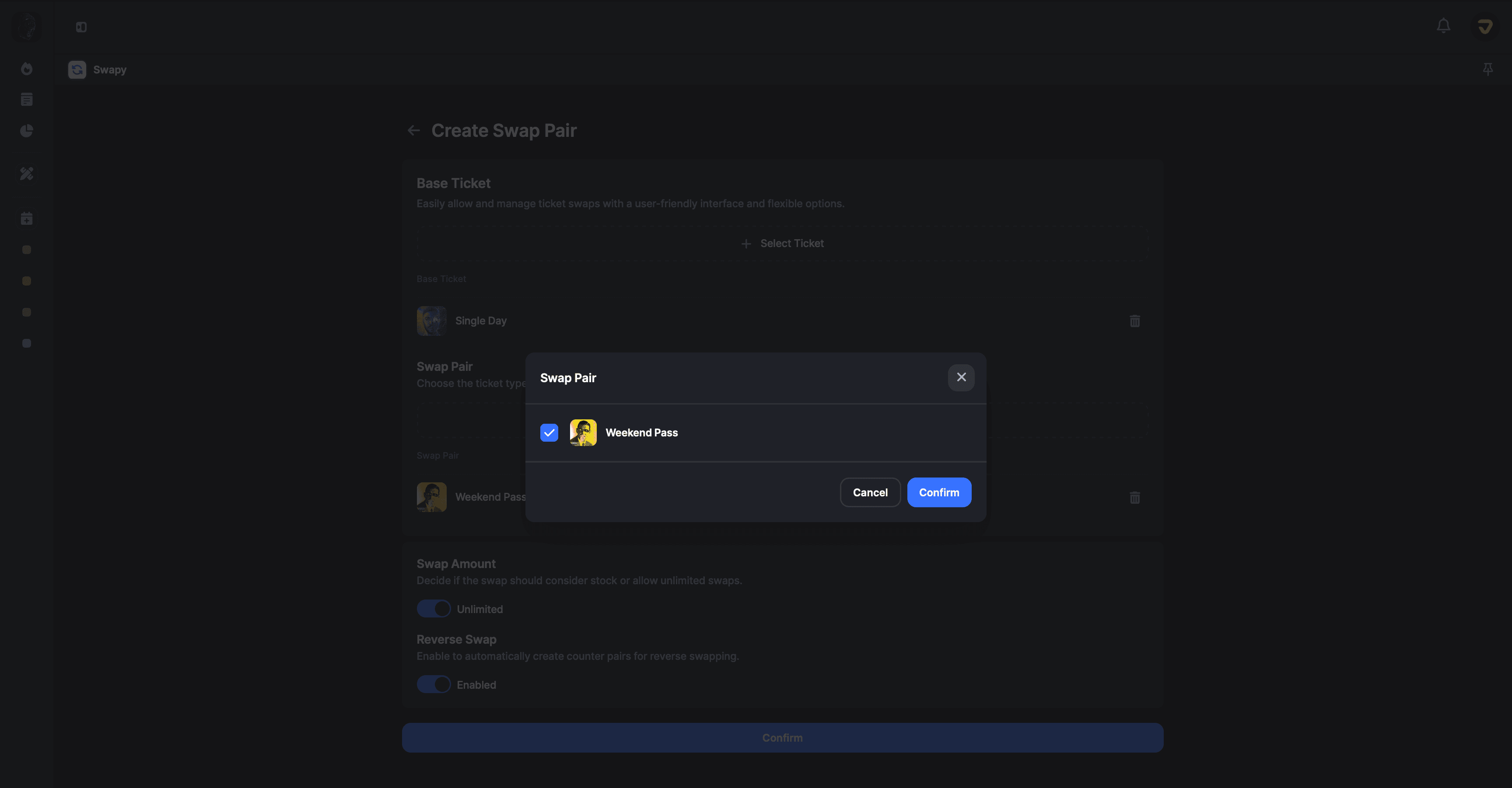1512x788 pixels.
Task: Open the calendar icon in sidebar
Action: 26,218
